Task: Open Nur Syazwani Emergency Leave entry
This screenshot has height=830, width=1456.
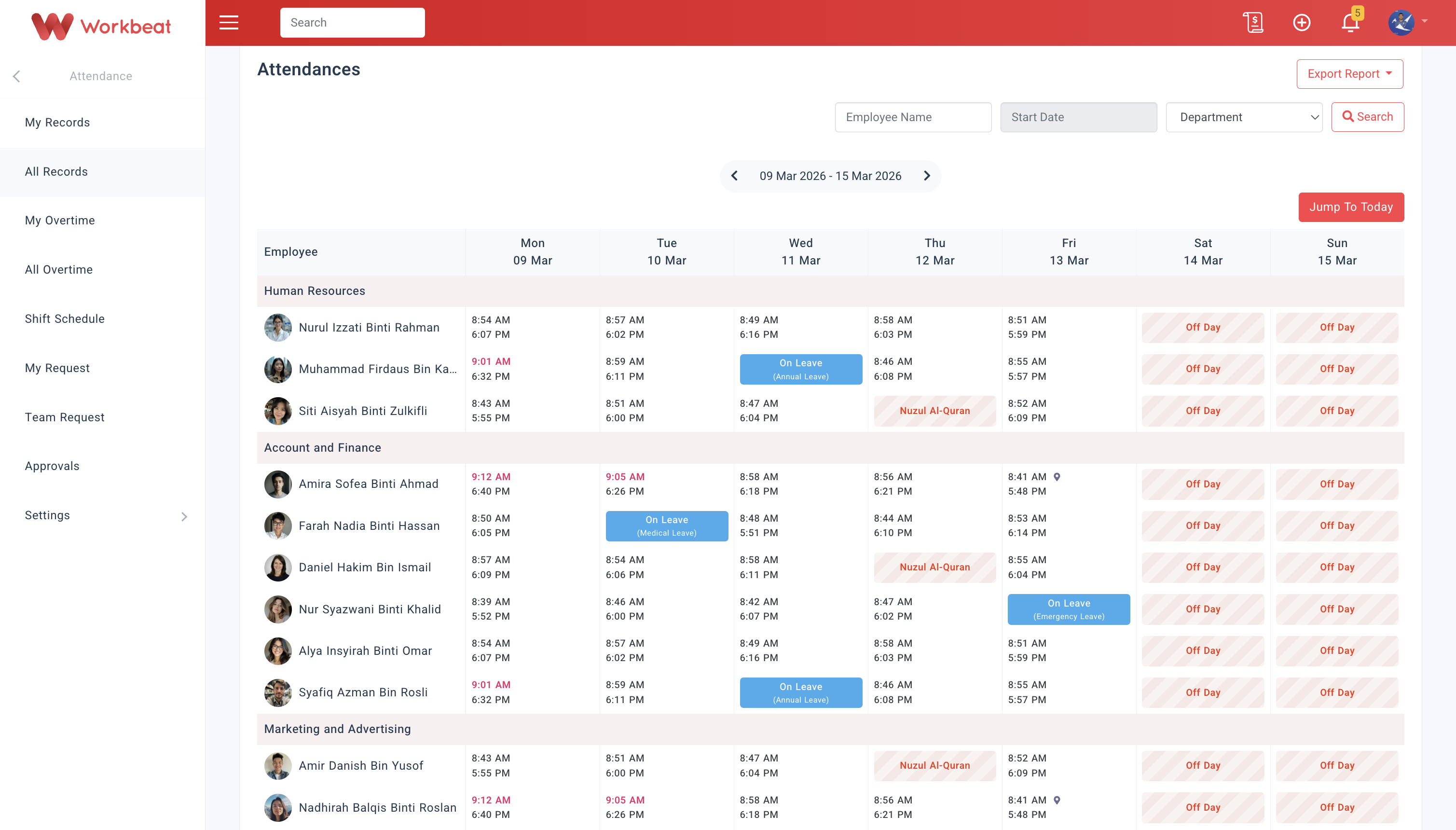Action: click(1069, 609)
